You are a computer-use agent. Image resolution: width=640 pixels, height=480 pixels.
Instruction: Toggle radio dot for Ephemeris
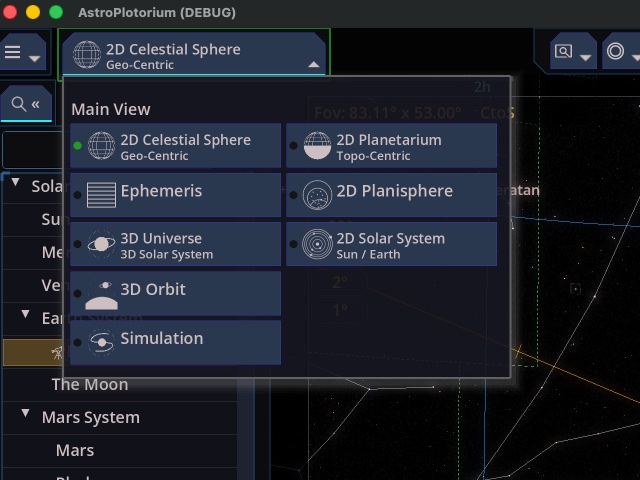click(x=78, y=195)
